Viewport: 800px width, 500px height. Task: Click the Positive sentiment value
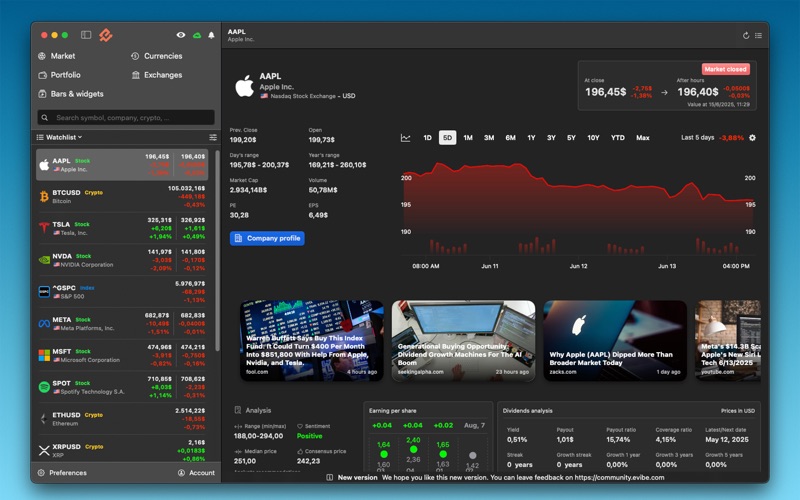pyautogui.click(x=309, y=436)
